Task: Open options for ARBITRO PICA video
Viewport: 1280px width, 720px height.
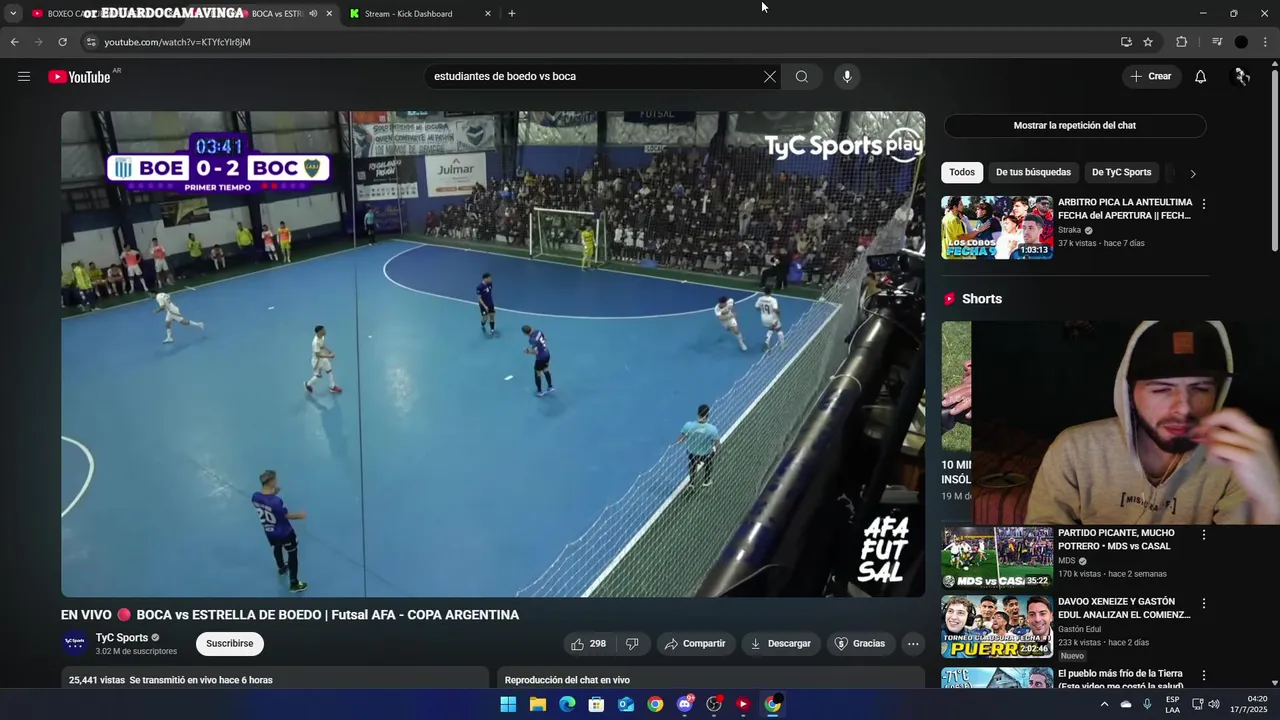Action: (1203, 204)
